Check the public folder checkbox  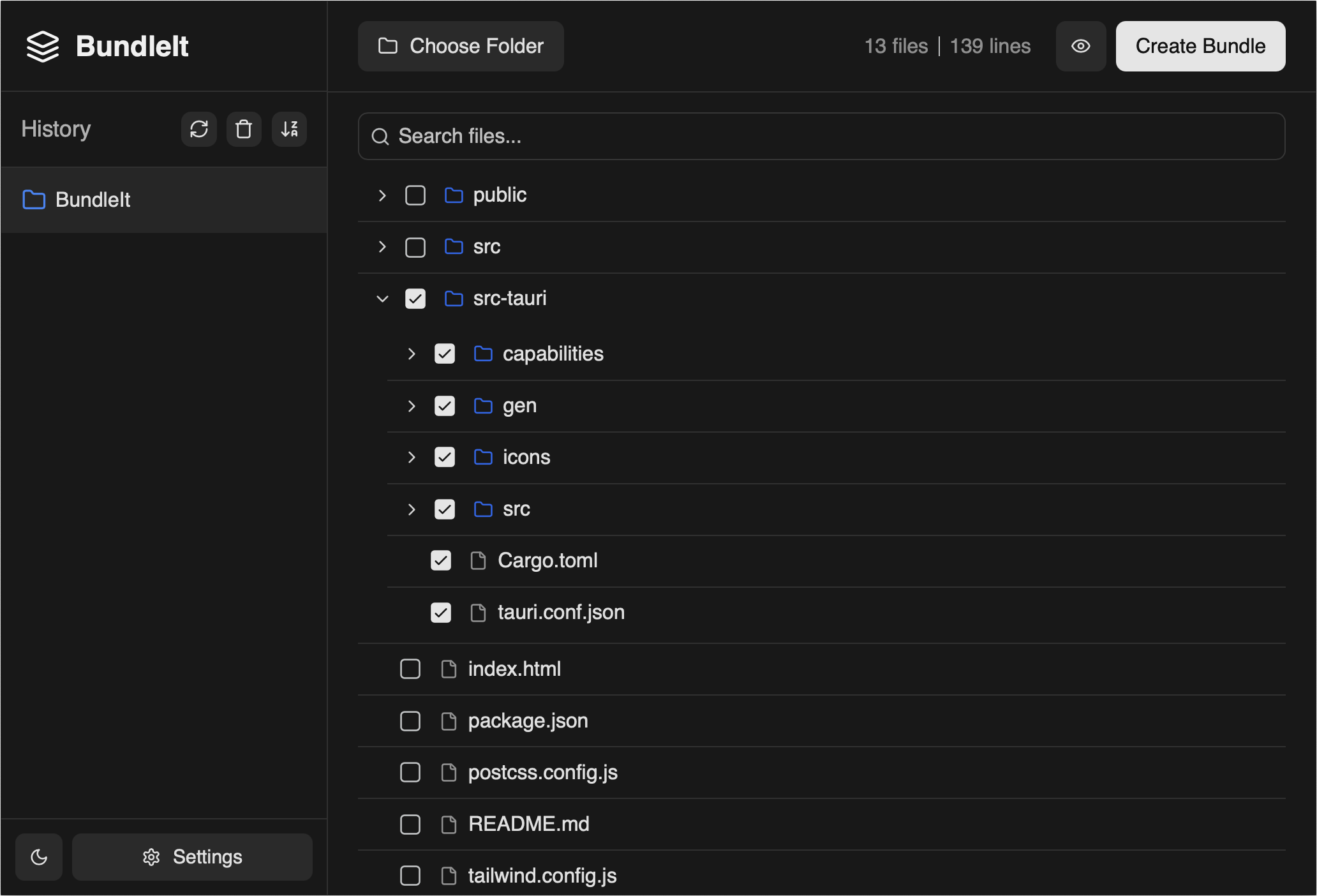[415, 195]
